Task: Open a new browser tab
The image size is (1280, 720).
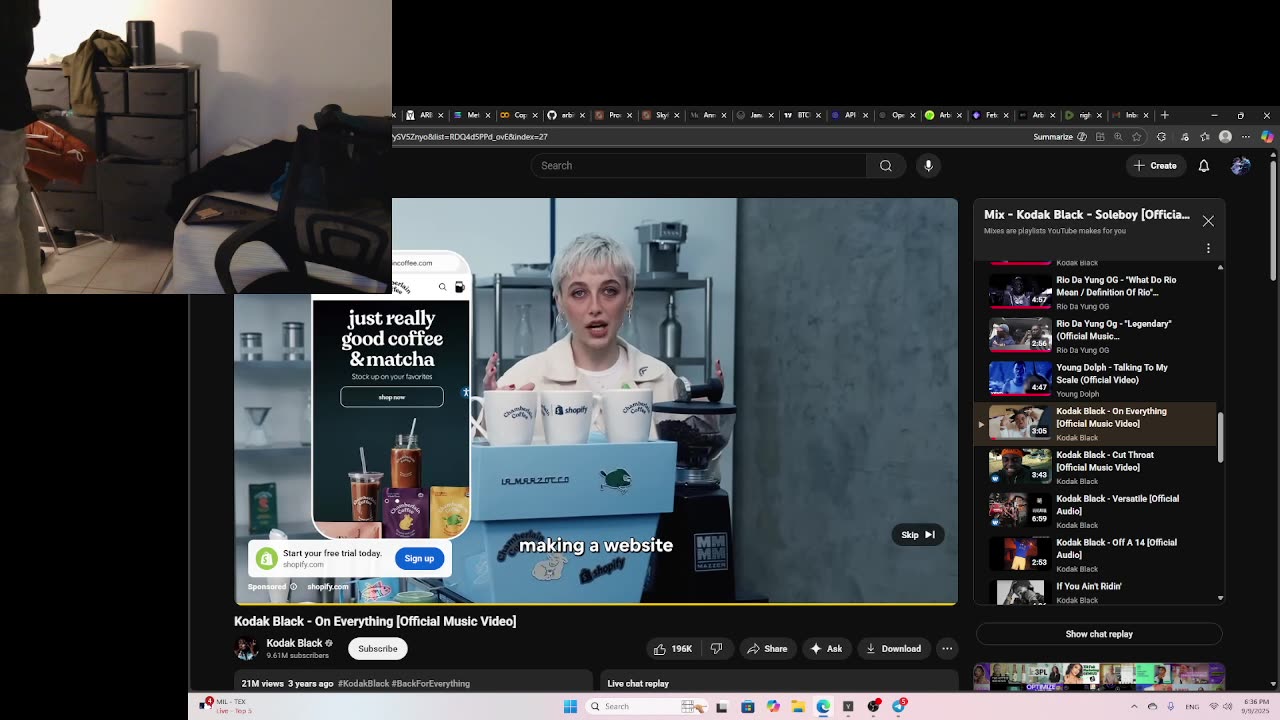Action: (x=1164, y=115)
